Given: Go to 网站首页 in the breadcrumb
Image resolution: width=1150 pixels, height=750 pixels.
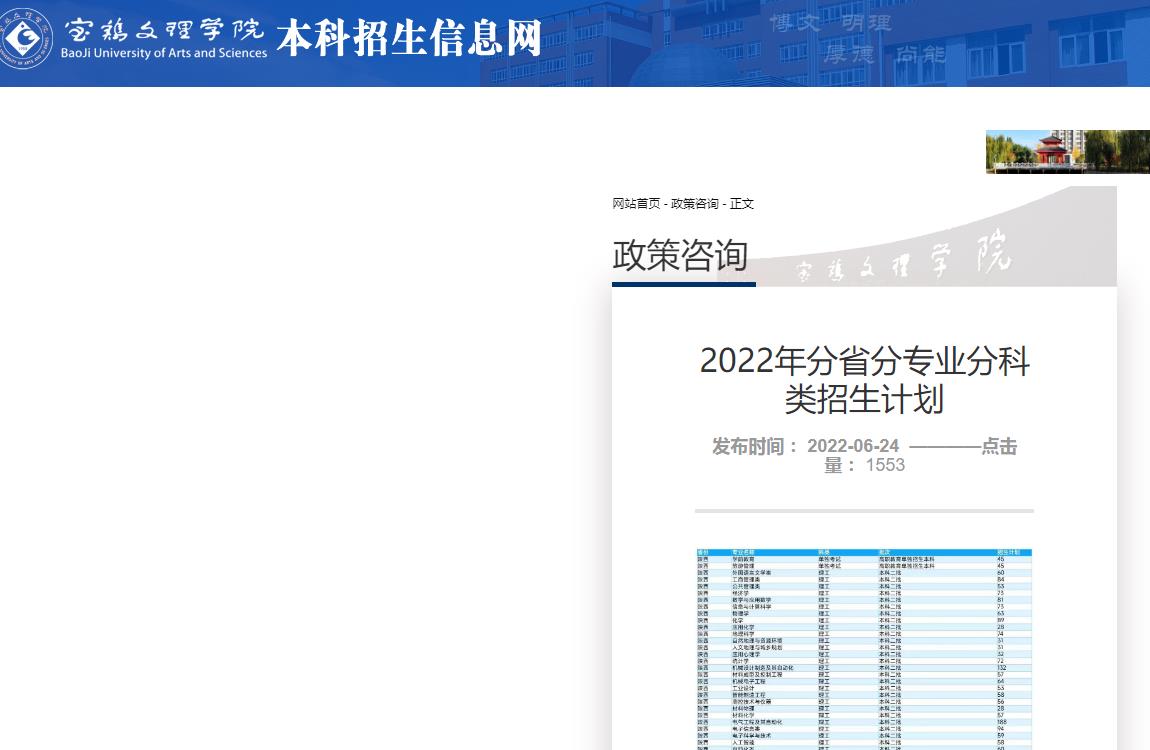Looking at the screenshot, I should click(636, 204).
